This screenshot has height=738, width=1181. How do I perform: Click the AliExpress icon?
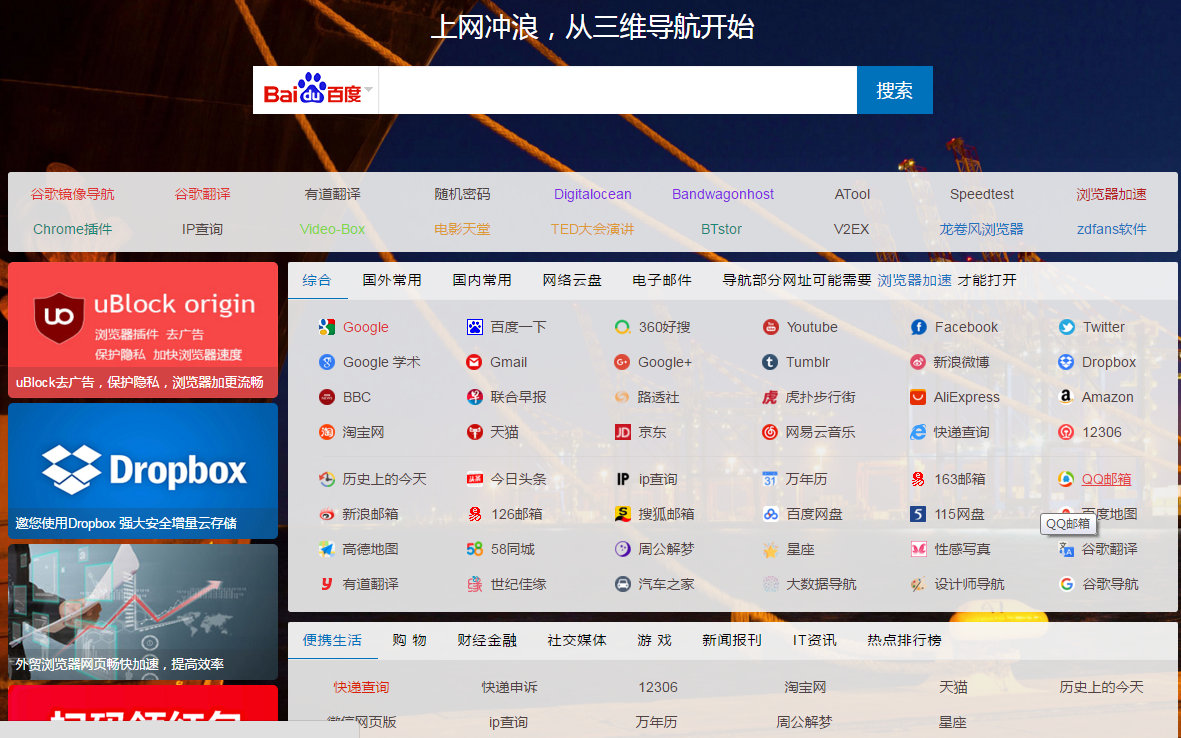point(918,397)
